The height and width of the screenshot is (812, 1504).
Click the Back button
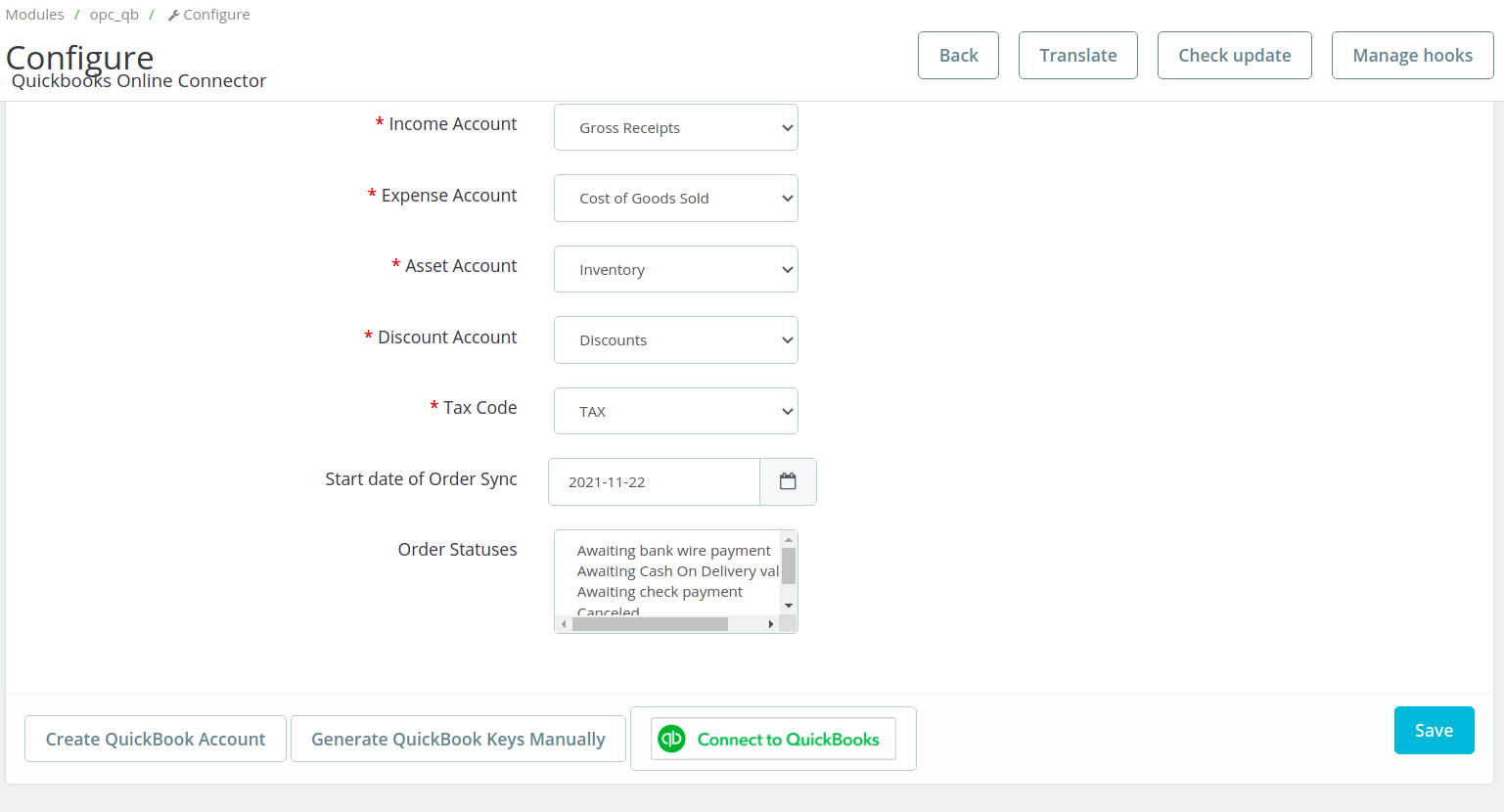coord(958,55)
